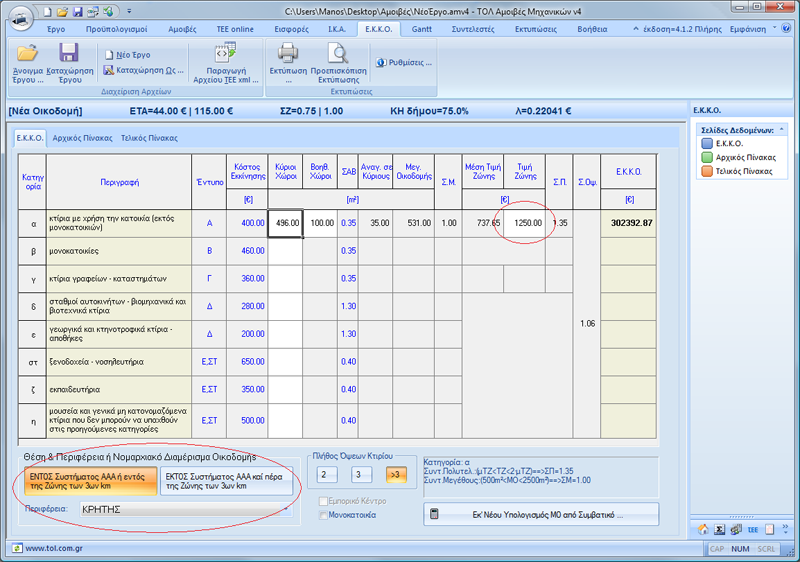Open Αμοιβές ribbon tab
The image size is (800, 562).
[182, 29]
